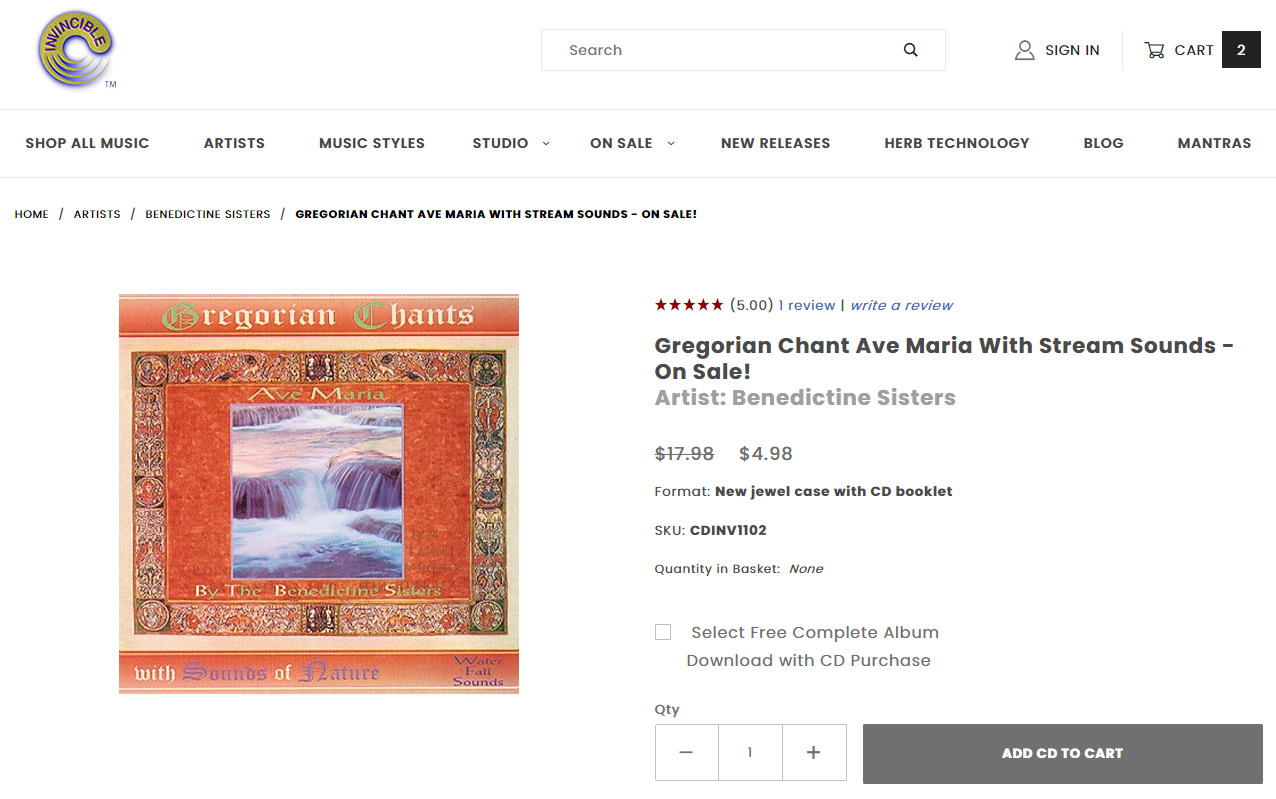This screenshot has height=799, width=1276.
Task: Increase quantity with the plus icon
Action: tap(814, 752)
